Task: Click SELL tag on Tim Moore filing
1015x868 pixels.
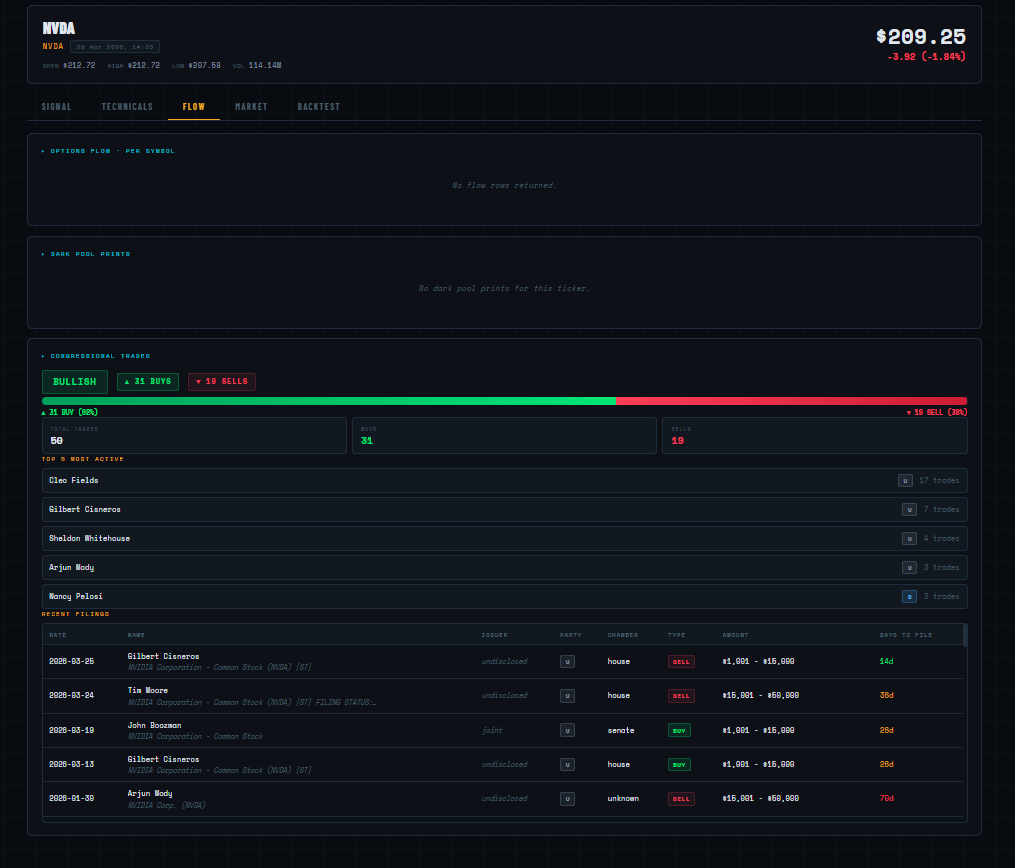Action: point(681,696)
